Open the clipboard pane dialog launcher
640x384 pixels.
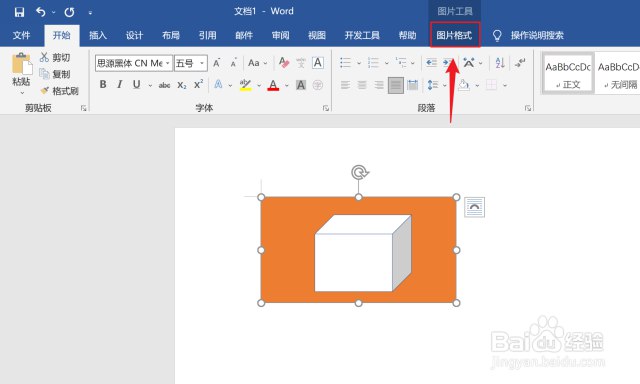coord(83,108)
